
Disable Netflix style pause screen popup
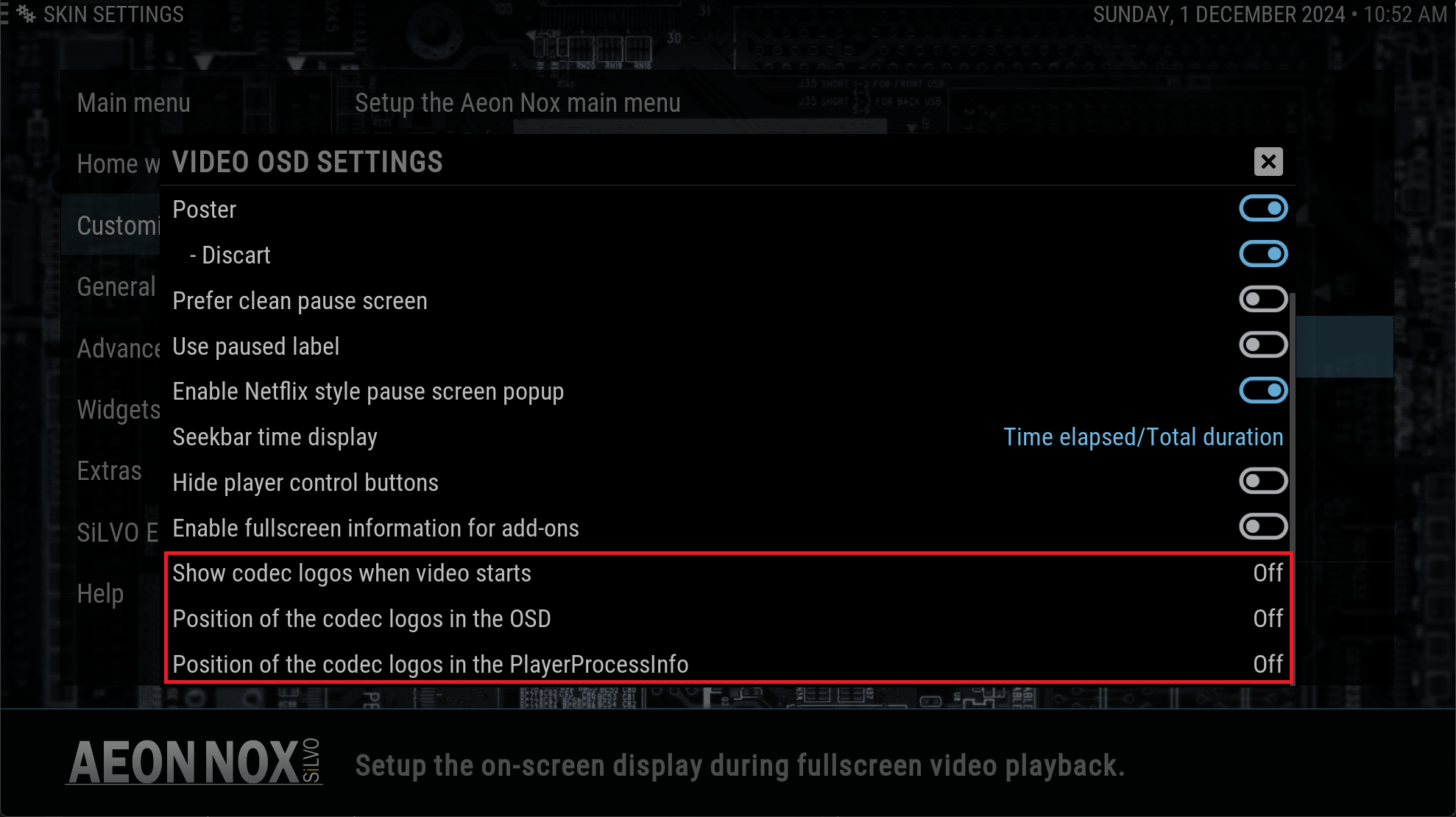[x=1263, y=391]
